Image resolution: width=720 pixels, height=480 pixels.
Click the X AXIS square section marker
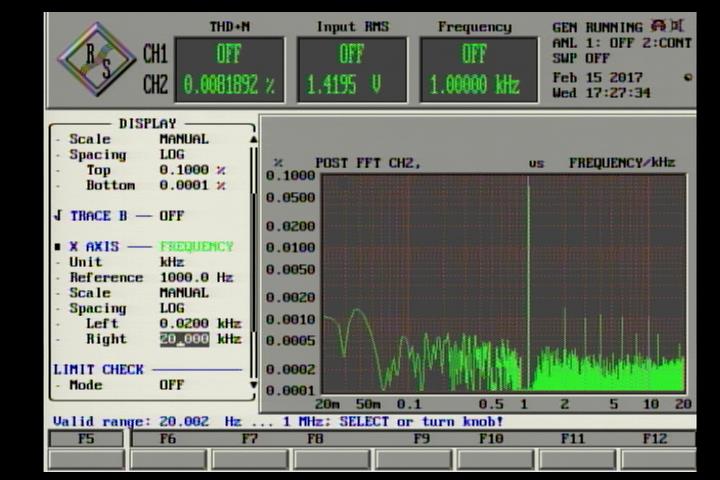[58, 246]
